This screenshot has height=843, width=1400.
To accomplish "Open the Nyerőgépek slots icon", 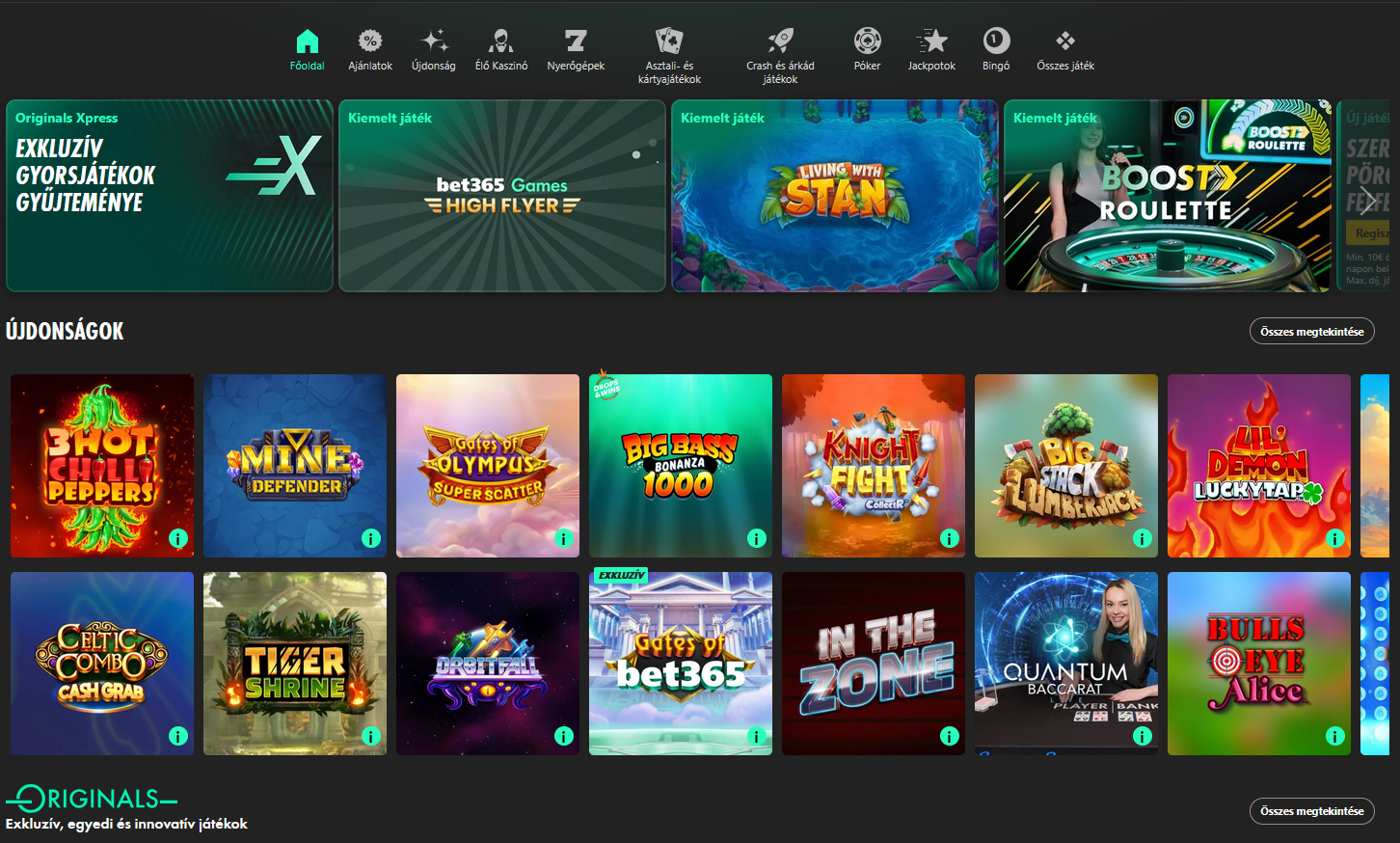I will tap(576, 41).
